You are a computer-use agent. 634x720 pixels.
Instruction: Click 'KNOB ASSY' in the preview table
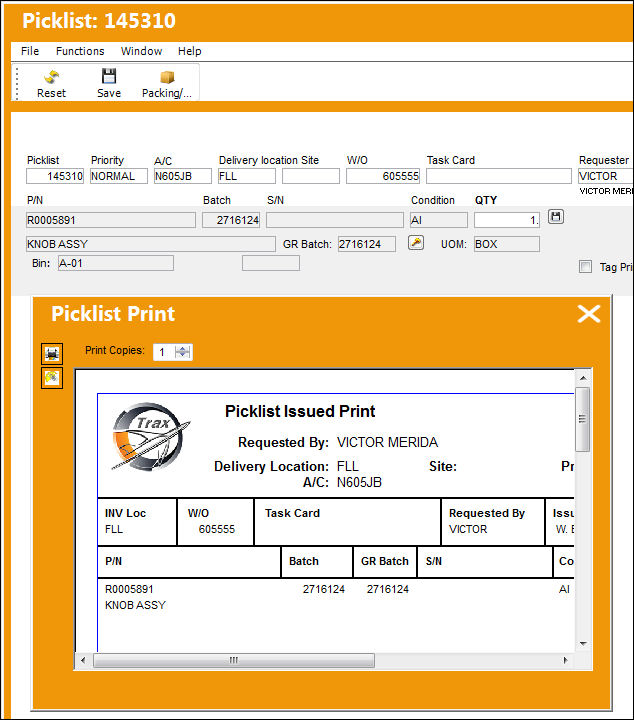click(135, 605)
